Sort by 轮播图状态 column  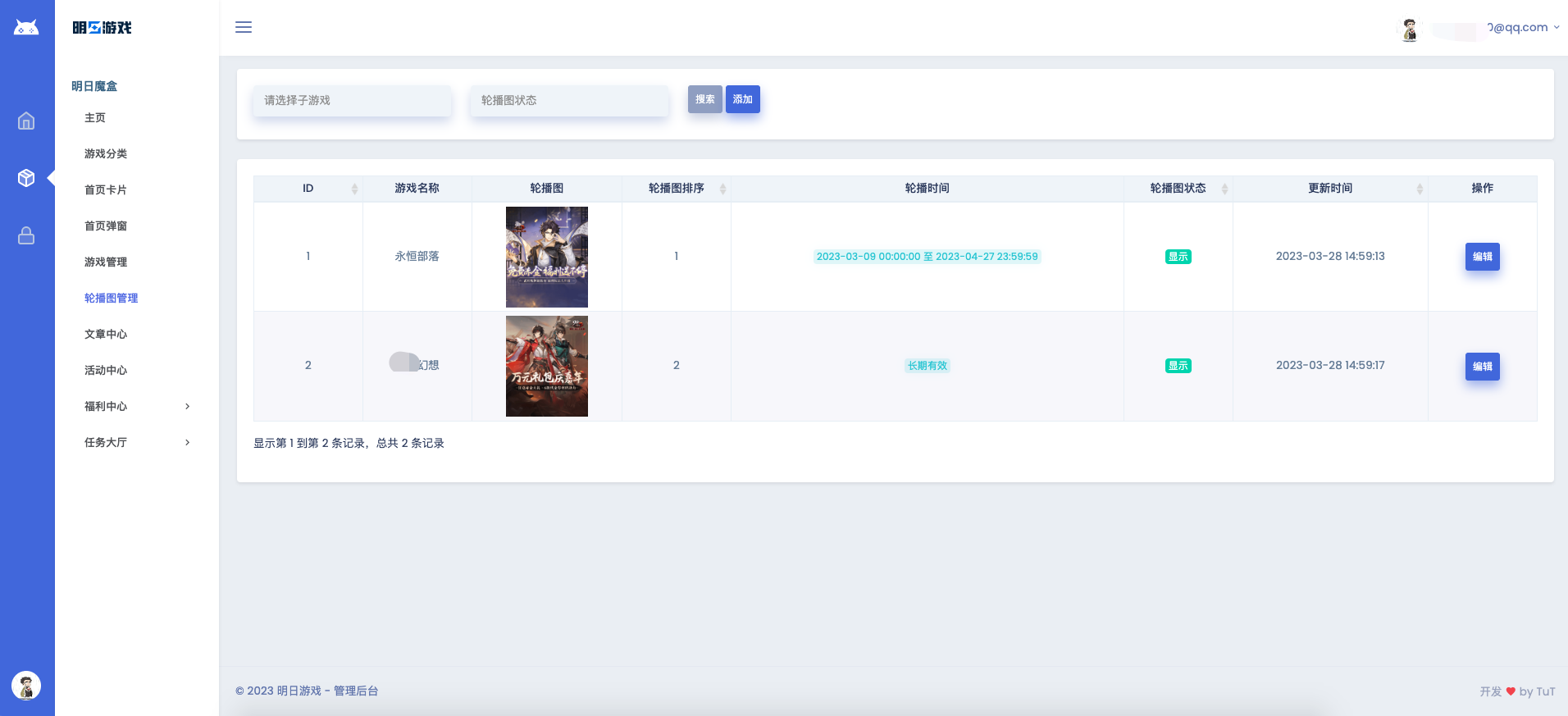[x=1224, y=189]
